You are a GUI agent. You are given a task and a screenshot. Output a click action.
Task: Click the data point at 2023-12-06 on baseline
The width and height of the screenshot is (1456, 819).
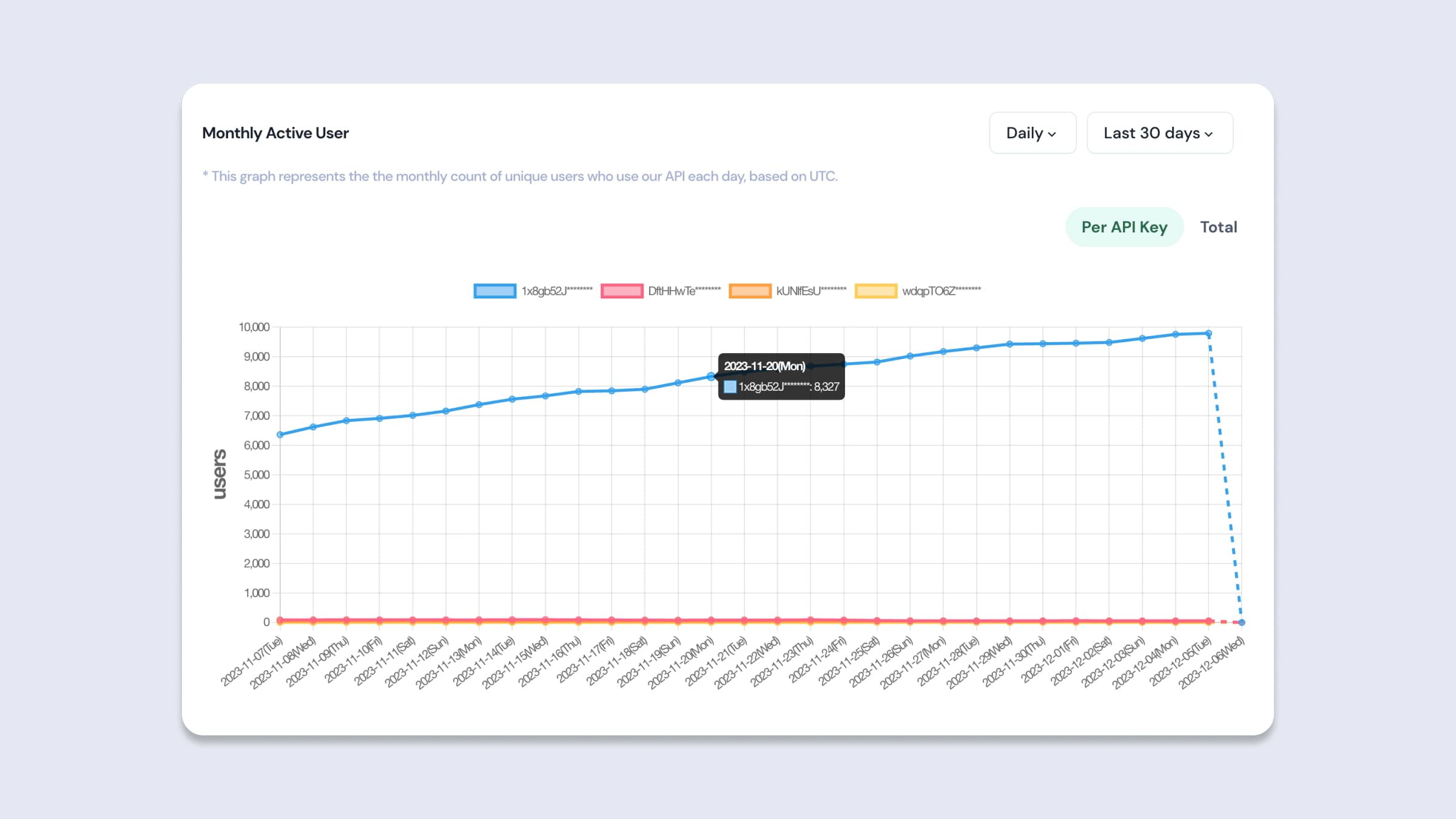(1241, 622)
